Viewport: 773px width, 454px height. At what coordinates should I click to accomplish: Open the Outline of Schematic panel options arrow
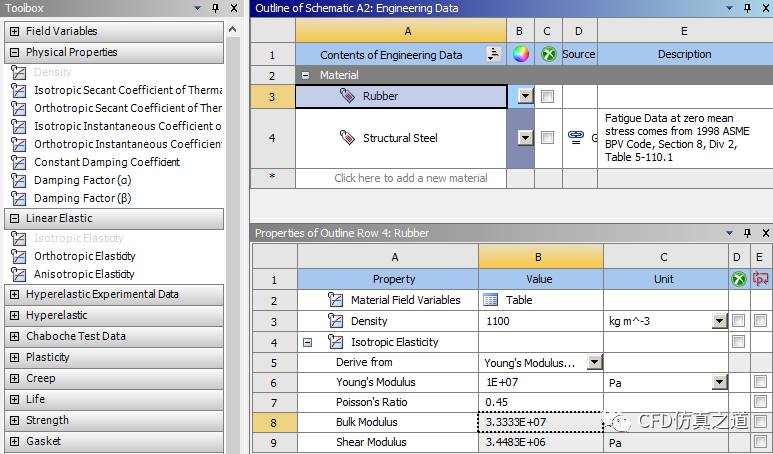[x=730, y=8]
